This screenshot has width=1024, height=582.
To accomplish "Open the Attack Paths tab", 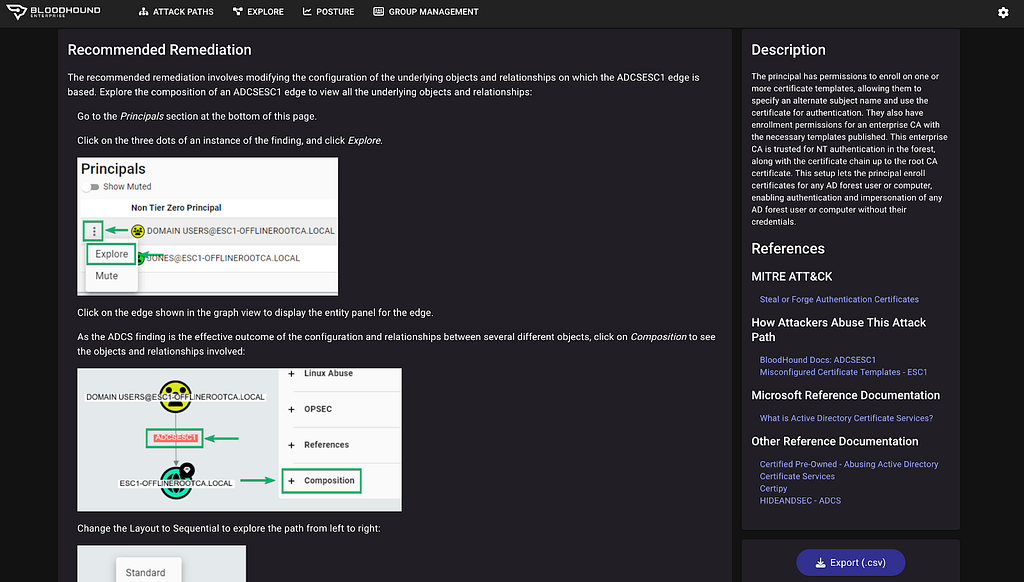I will (x=176, y=12).
